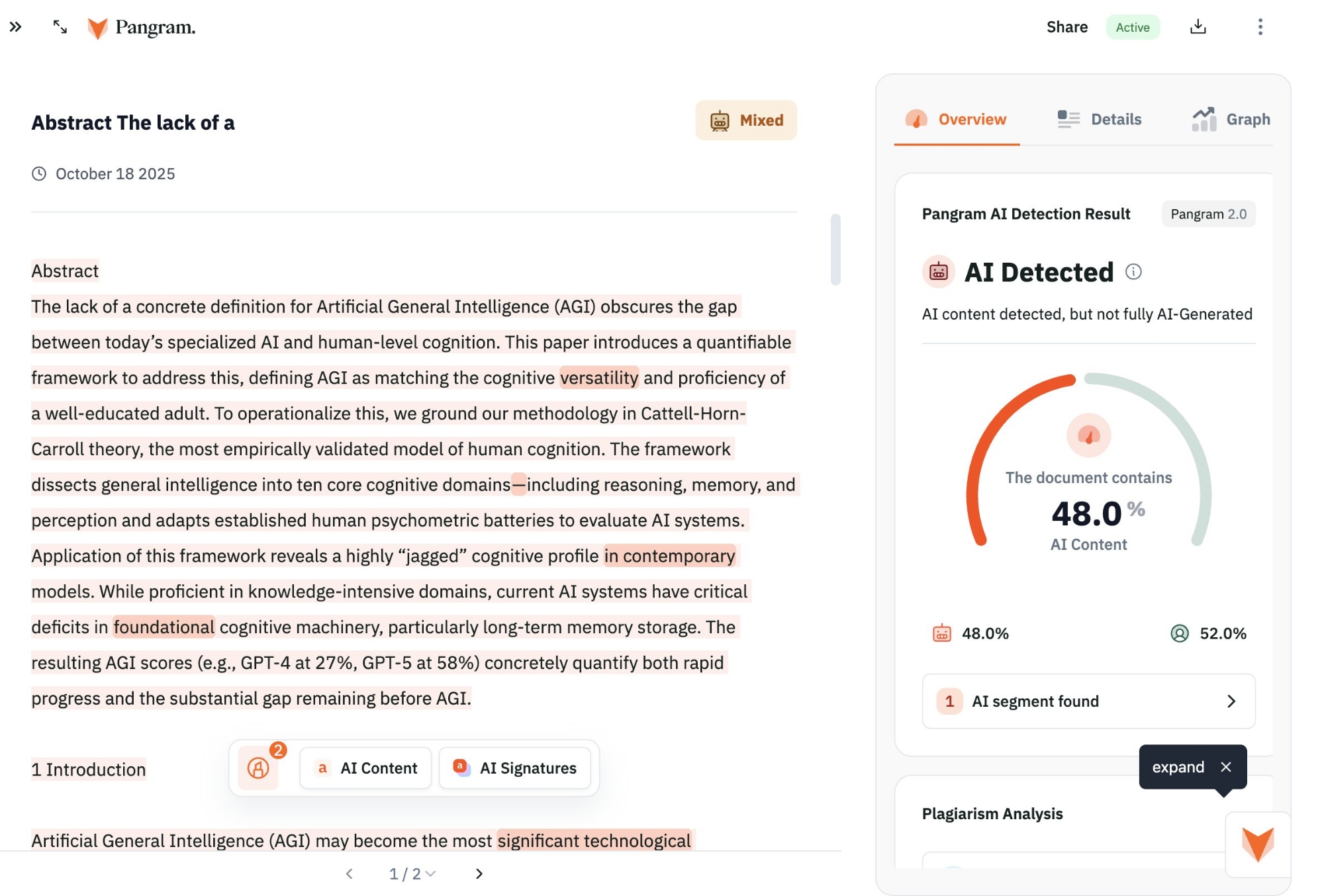Click the highlight icon with badge 2
This screenshot has height=896, width=1324.
pyautogui.click(x=258, y=768)
